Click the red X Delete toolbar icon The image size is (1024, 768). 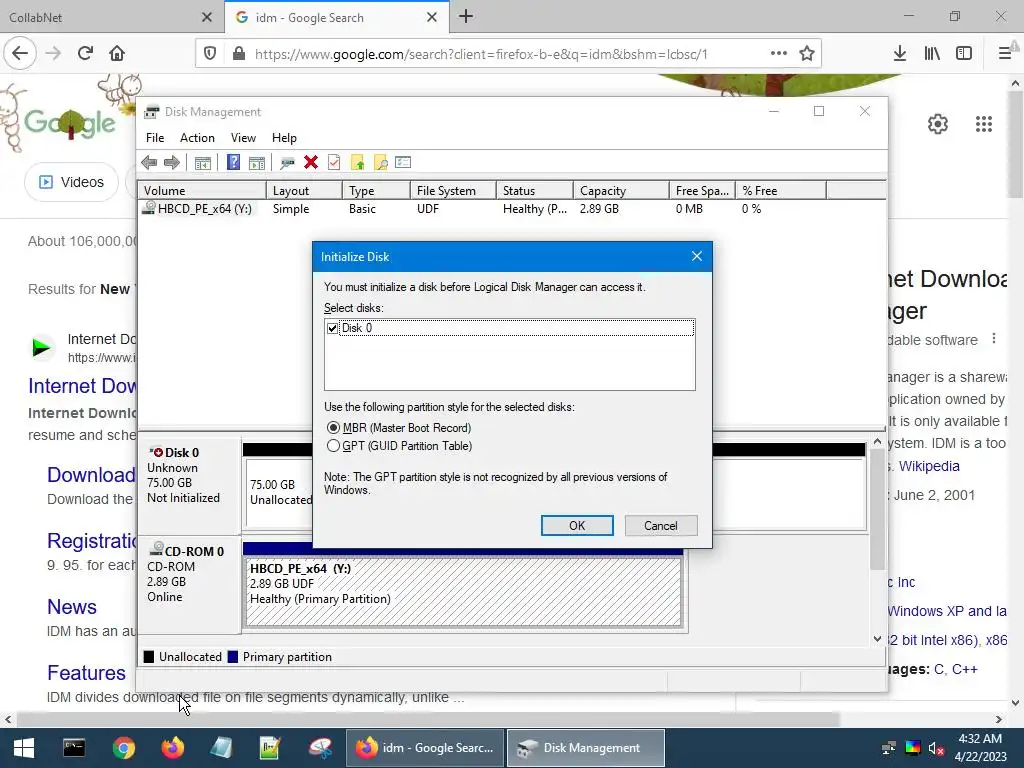[x=311, y=163]
